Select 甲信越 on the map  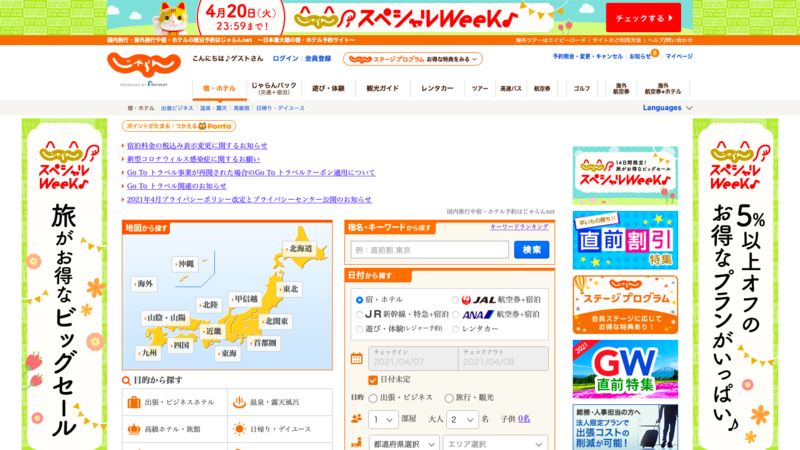point(245,299)
